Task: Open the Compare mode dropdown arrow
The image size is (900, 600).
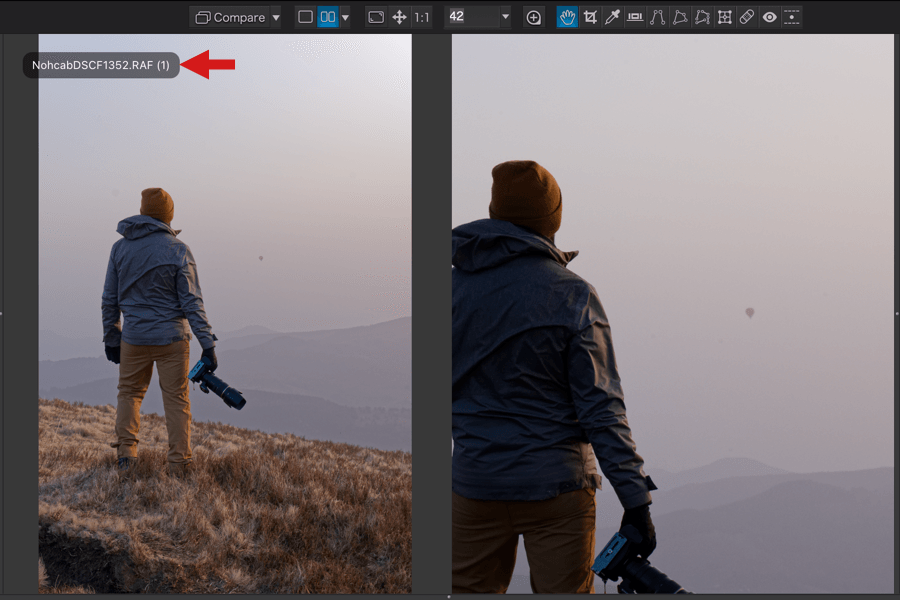Action: click(276, 17)
